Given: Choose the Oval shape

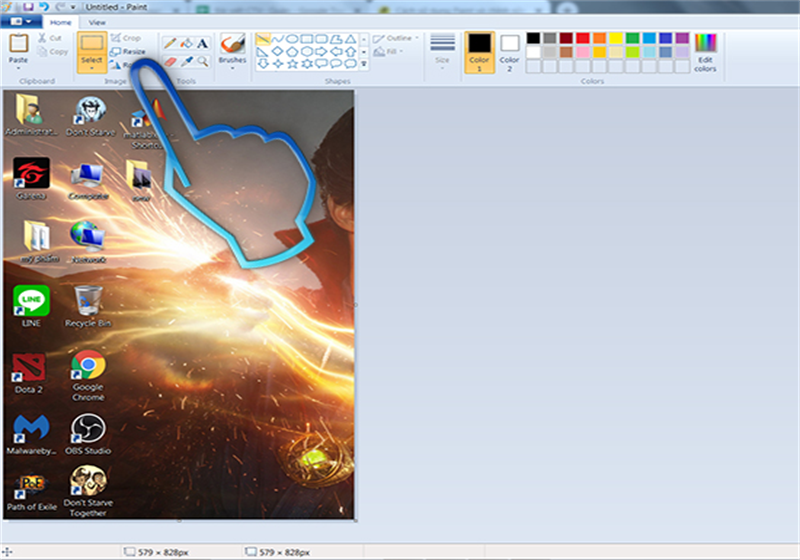Looking at the screenshot, I should click(x=292, y=39).
